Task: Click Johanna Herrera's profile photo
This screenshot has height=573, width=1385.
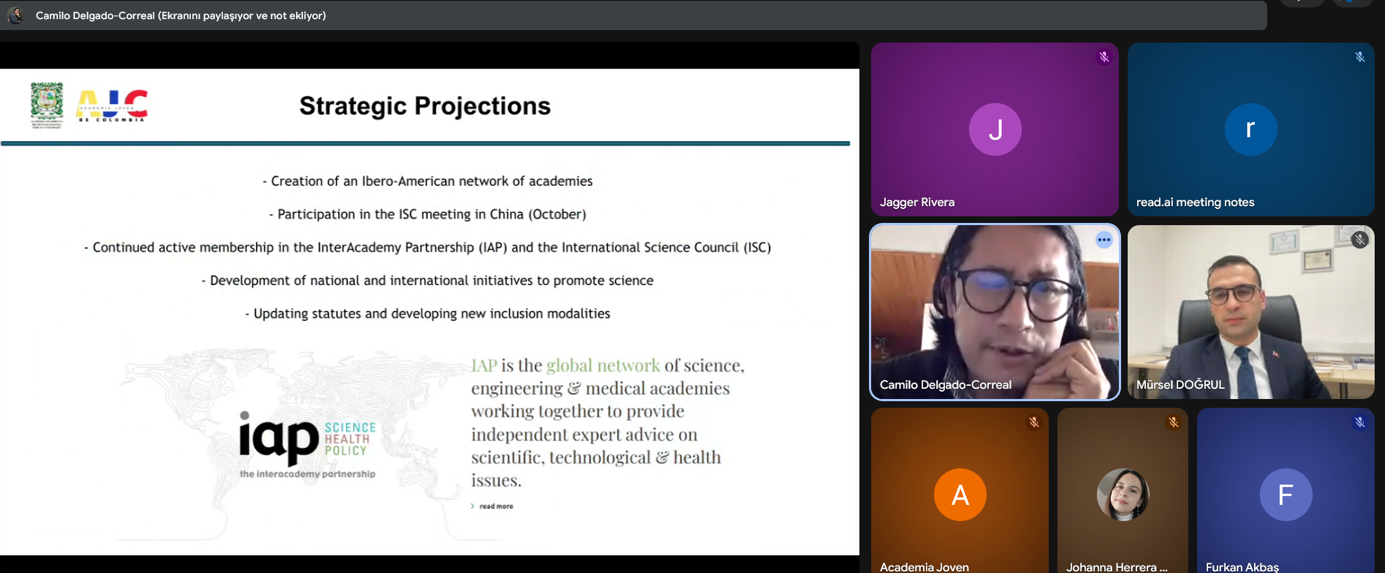Action: point(1122,495)
